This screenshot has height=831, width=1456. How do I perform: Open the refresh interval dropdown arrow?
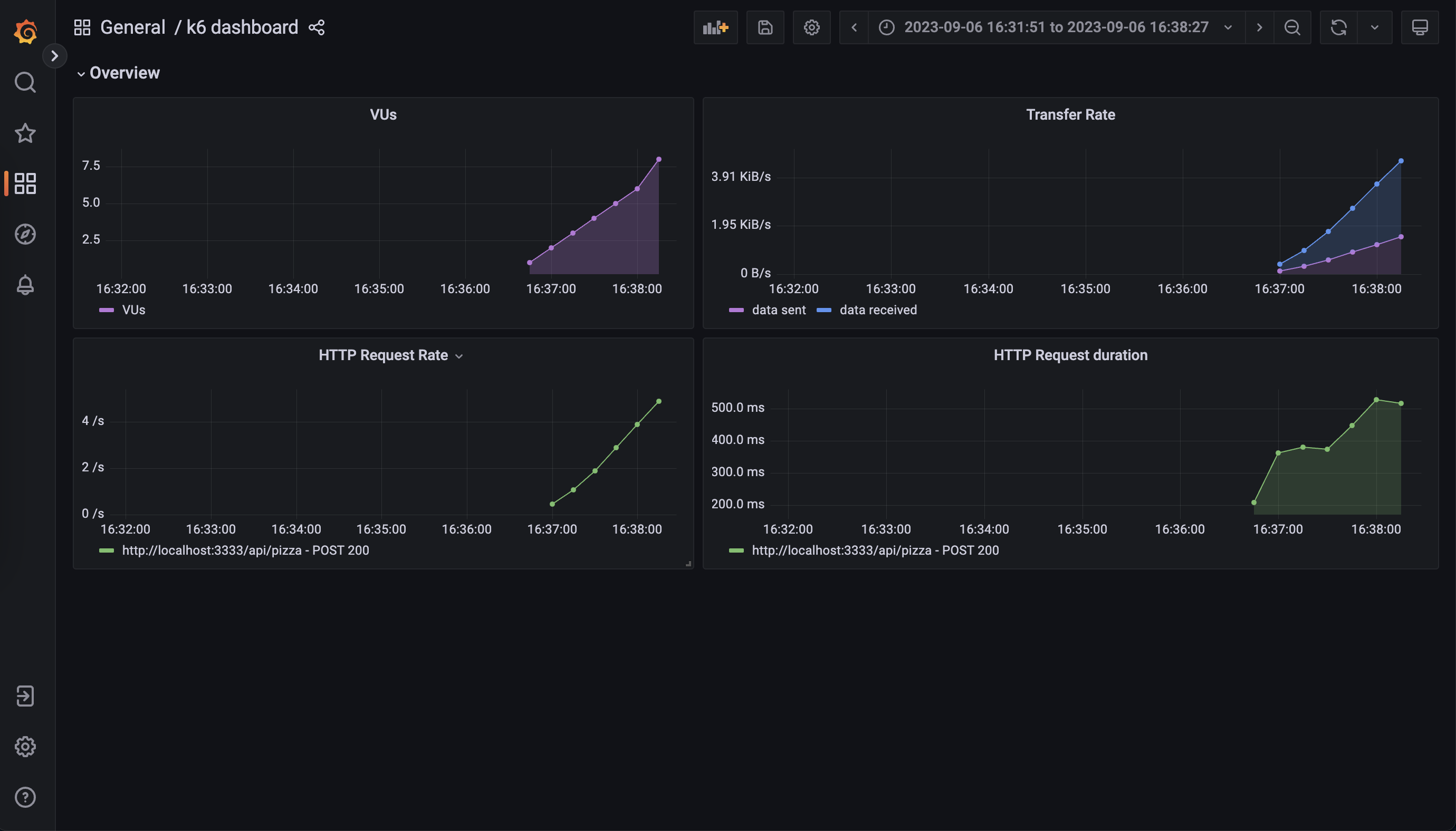pyautogui.click(x=1374, y=27)
